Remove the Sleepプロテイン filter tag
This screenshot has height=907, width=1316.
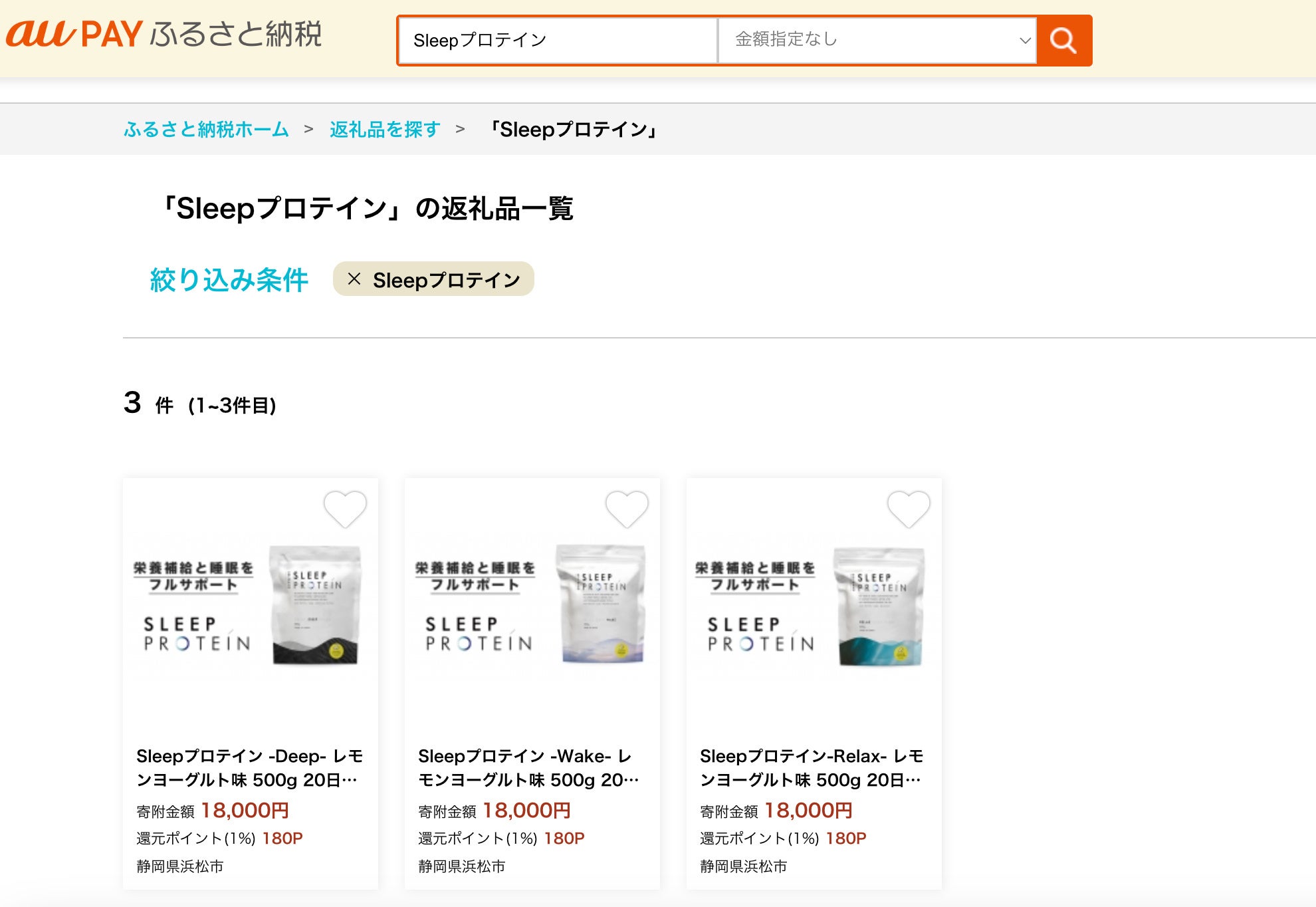pyautogui.click(x=354, y=279)
